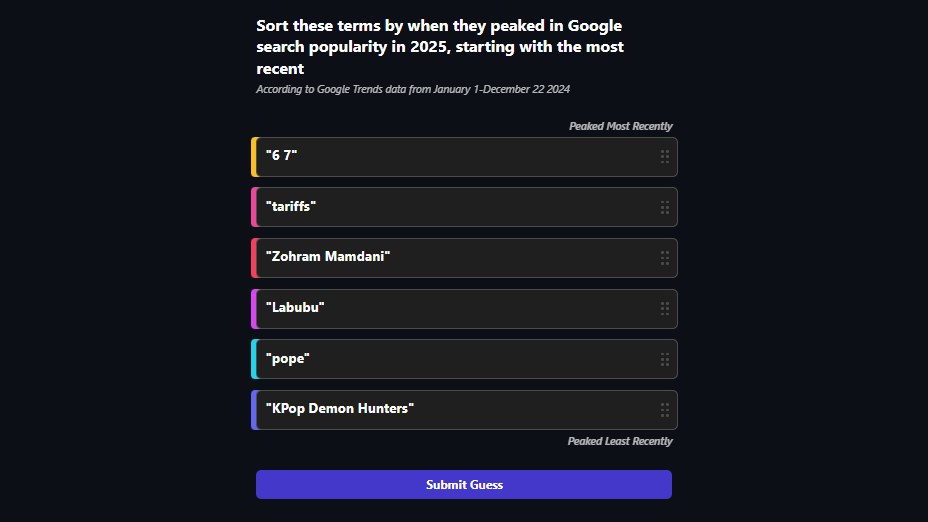The image size is (928, 522).
Task: Click the drag handle beside "Zohram Mamdani"
Action: [665, 258]
